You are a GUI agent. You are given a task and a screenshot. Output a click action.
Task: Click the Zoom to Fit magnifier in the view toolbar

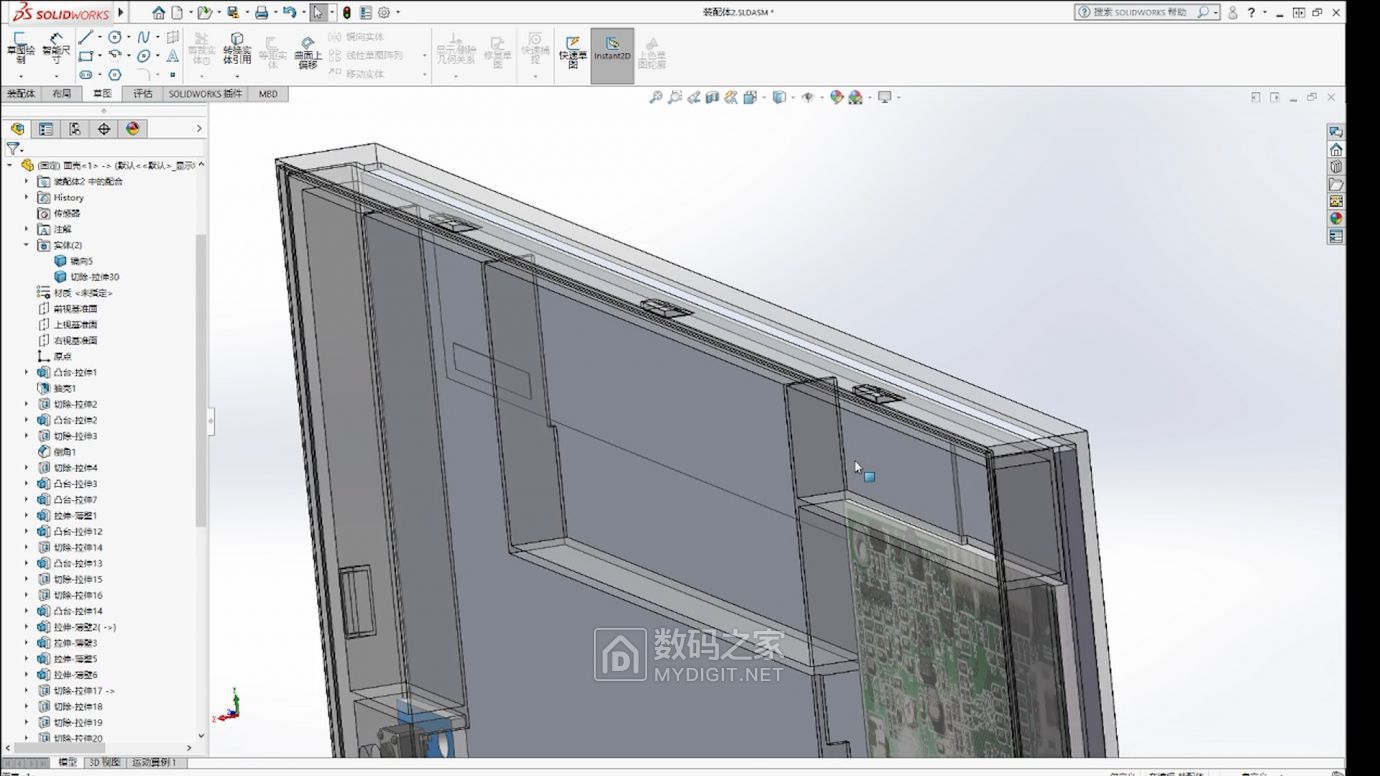pos(655,97)
